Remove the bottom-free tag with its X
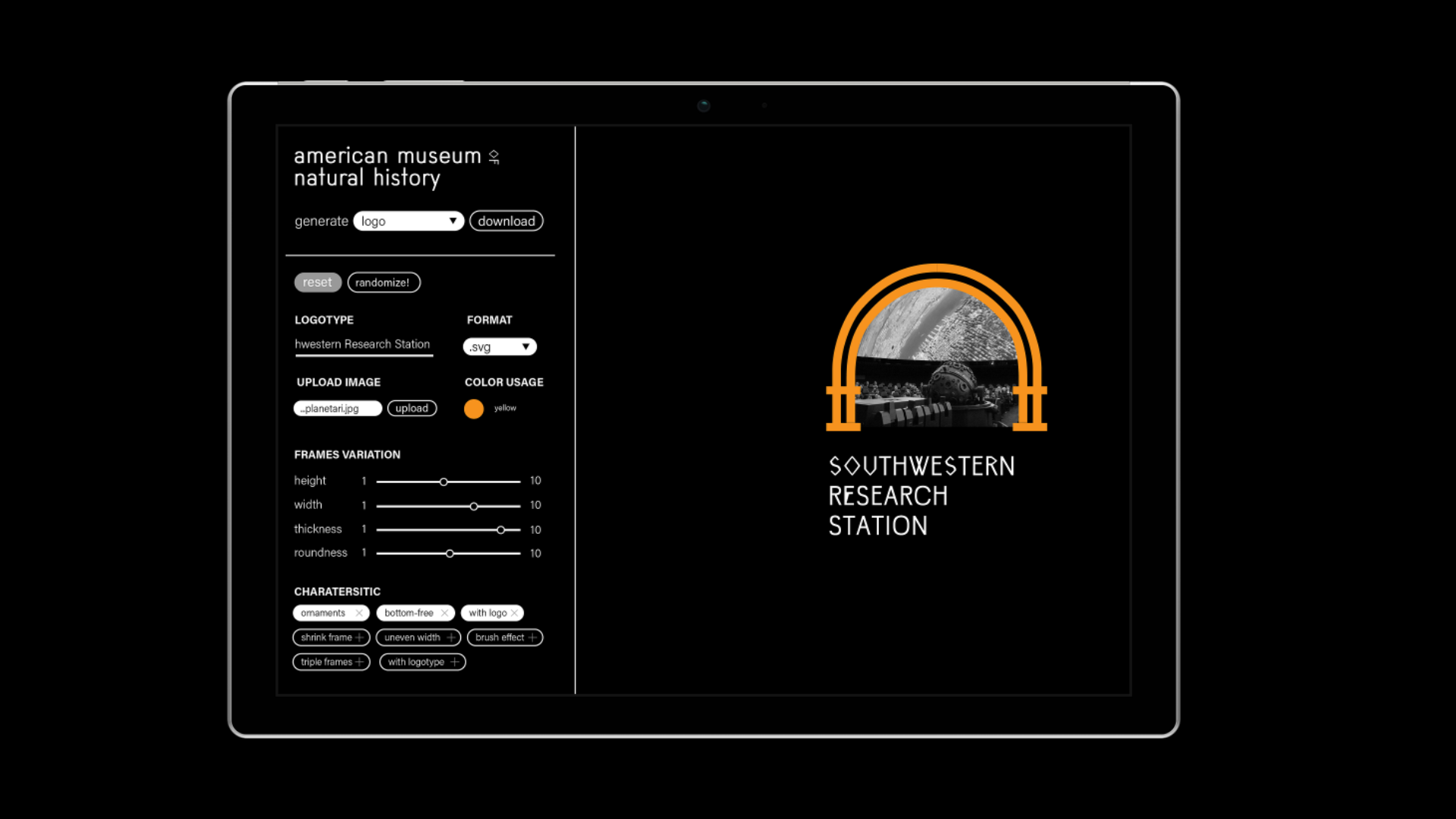 (x=444, y=613)
